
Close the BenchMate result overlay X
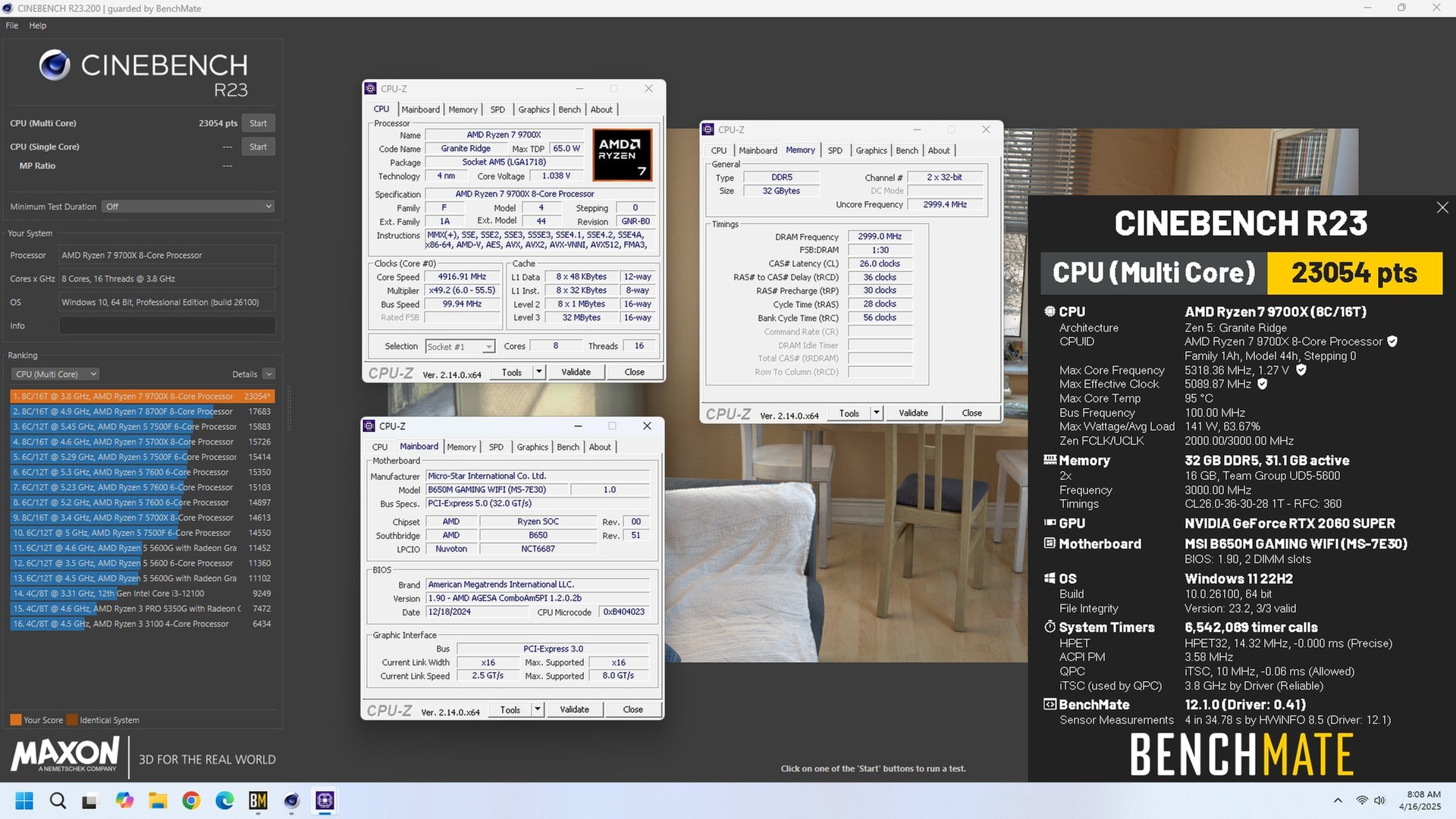click(1442, 208)
